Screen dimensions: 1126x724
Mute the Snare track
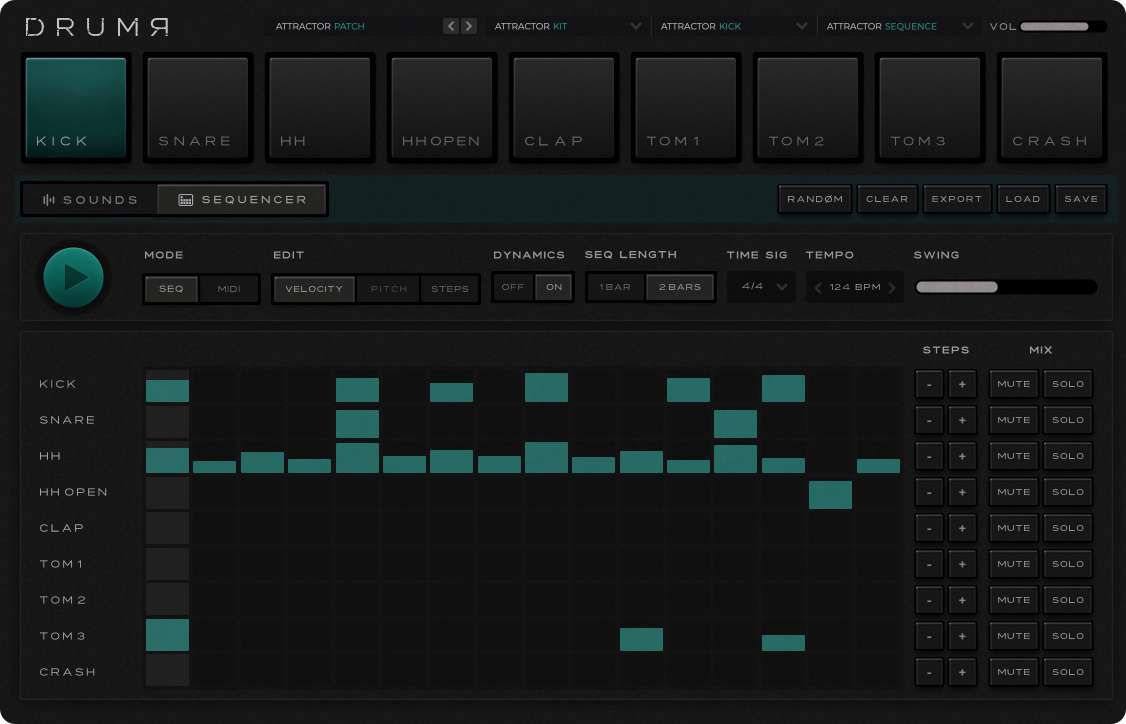[x=1014, y=420]
